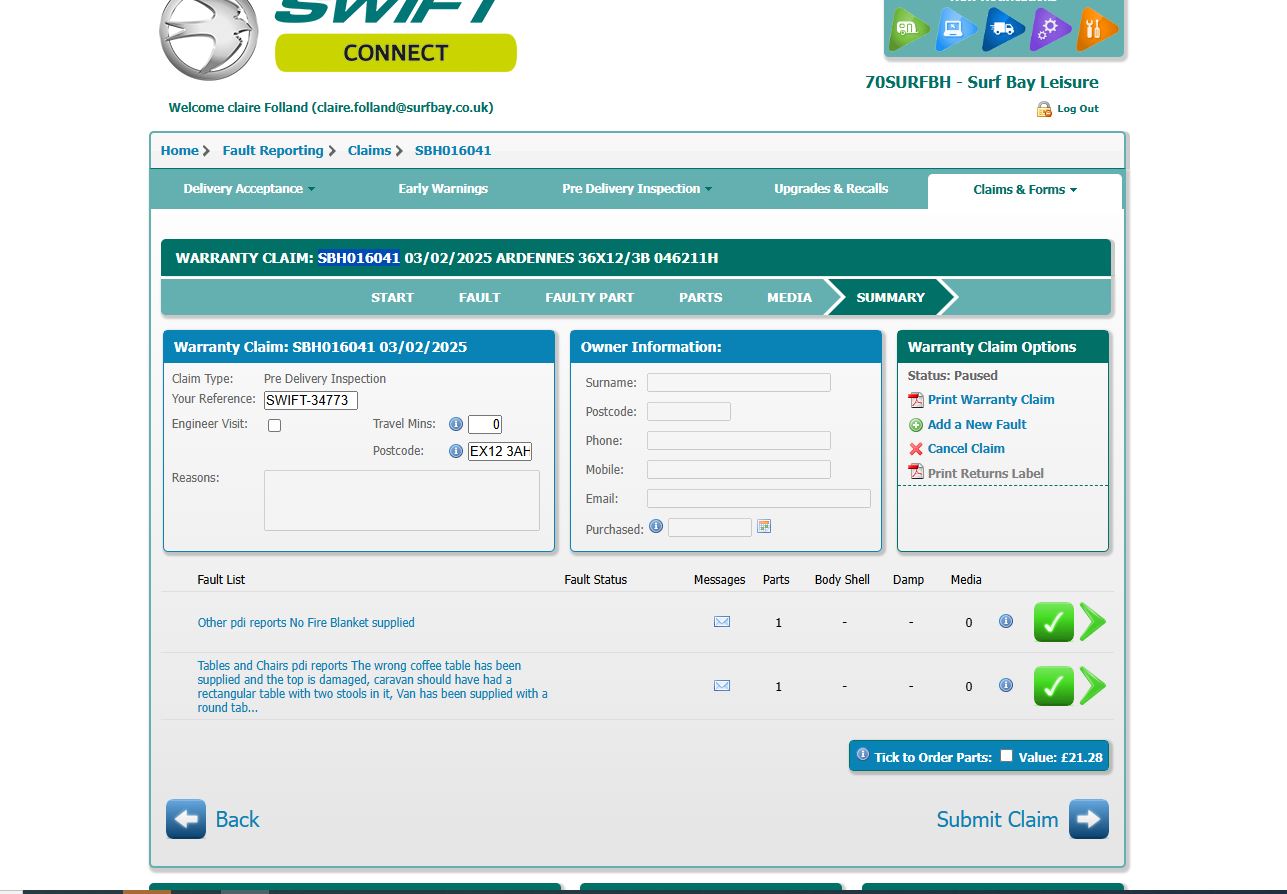Click the Postcode field showing EX12 3AH

[500, 451]
